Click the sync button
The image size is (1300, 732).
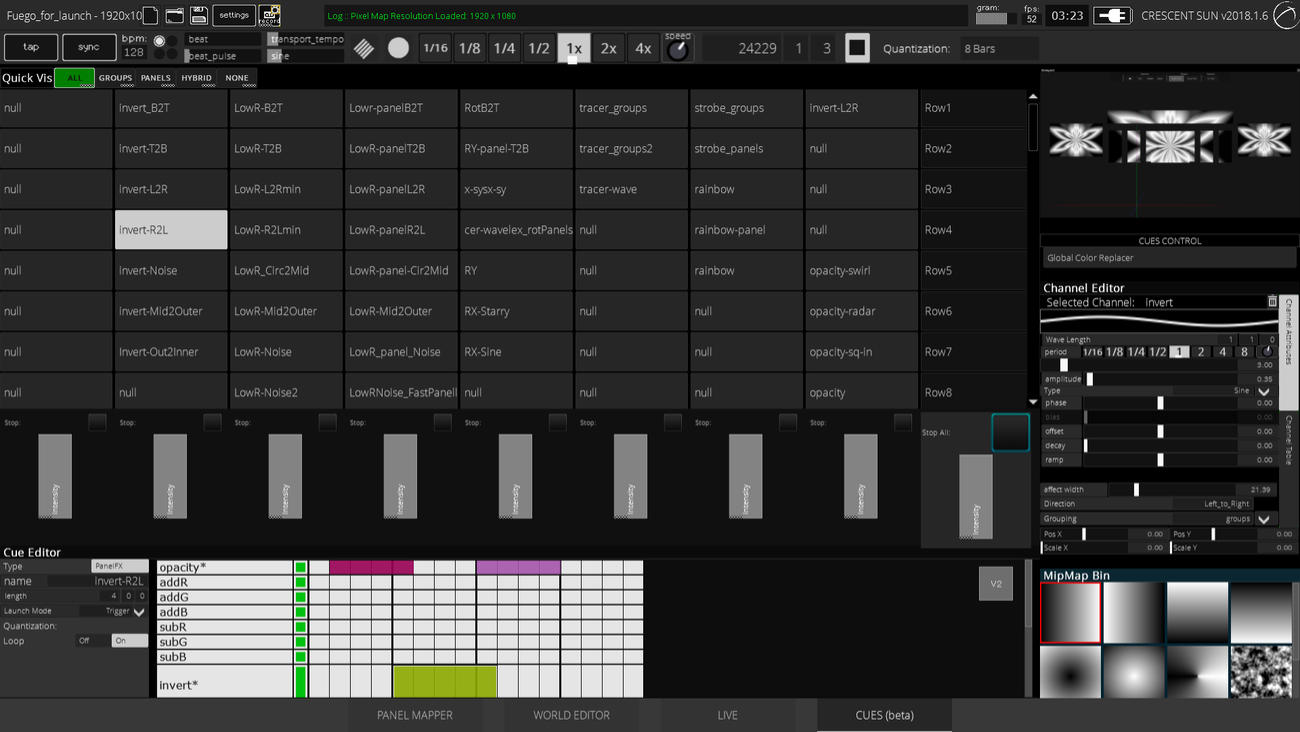(89, 47)
